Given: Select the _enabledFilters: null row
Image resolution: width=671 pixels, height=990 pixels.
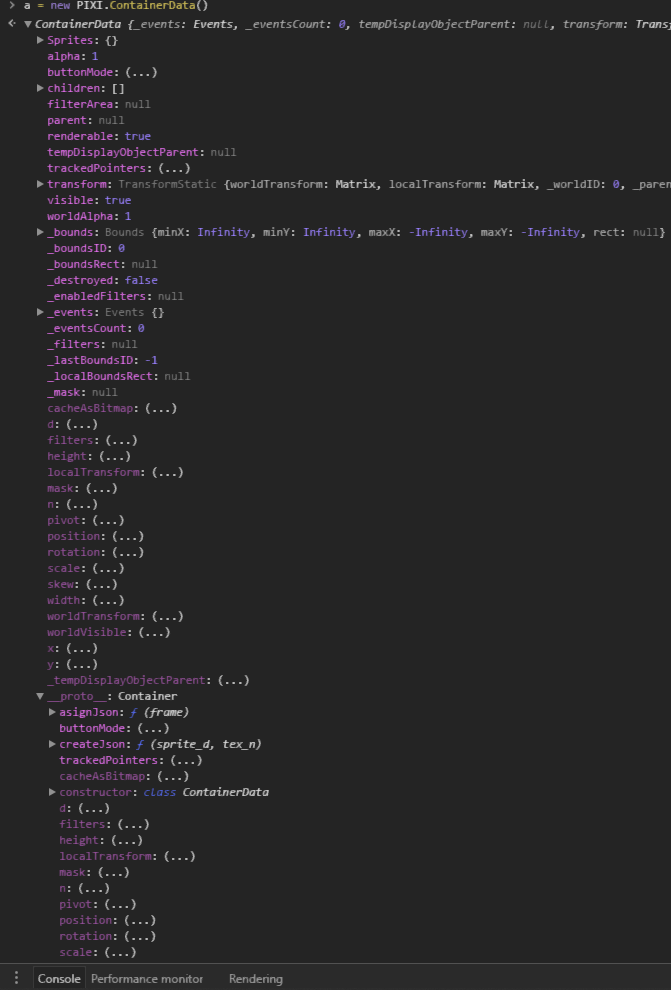Looking at the screenshot, I should 115,296.
